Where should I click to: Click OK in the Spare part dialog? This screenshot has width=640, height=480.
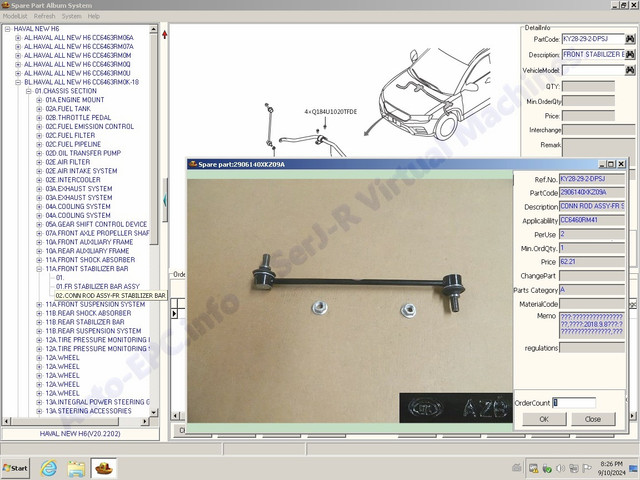pyautogui.click(x=544, y=419)
